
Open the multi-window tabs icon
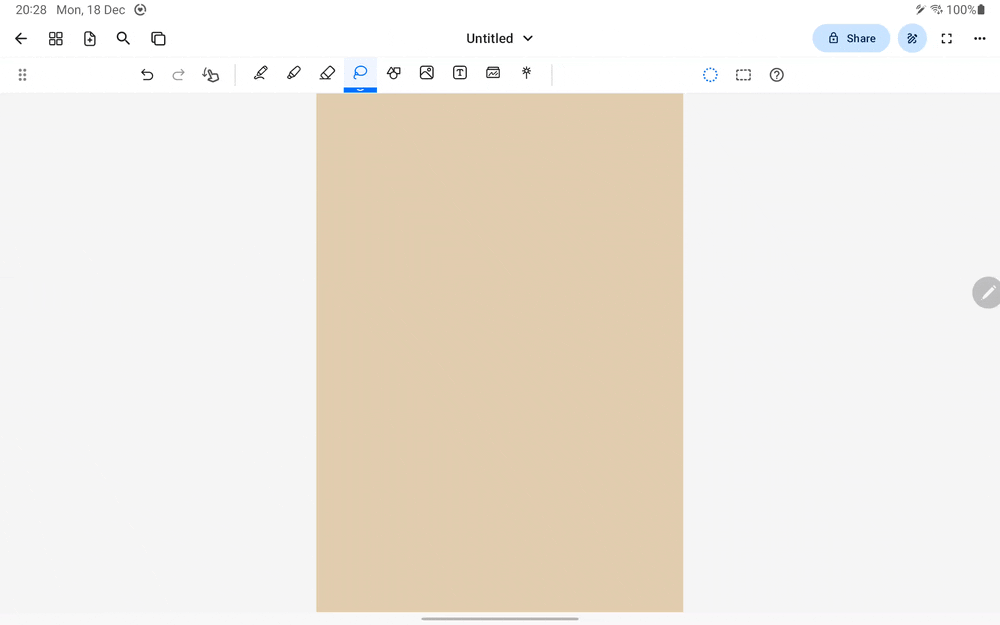158,38
